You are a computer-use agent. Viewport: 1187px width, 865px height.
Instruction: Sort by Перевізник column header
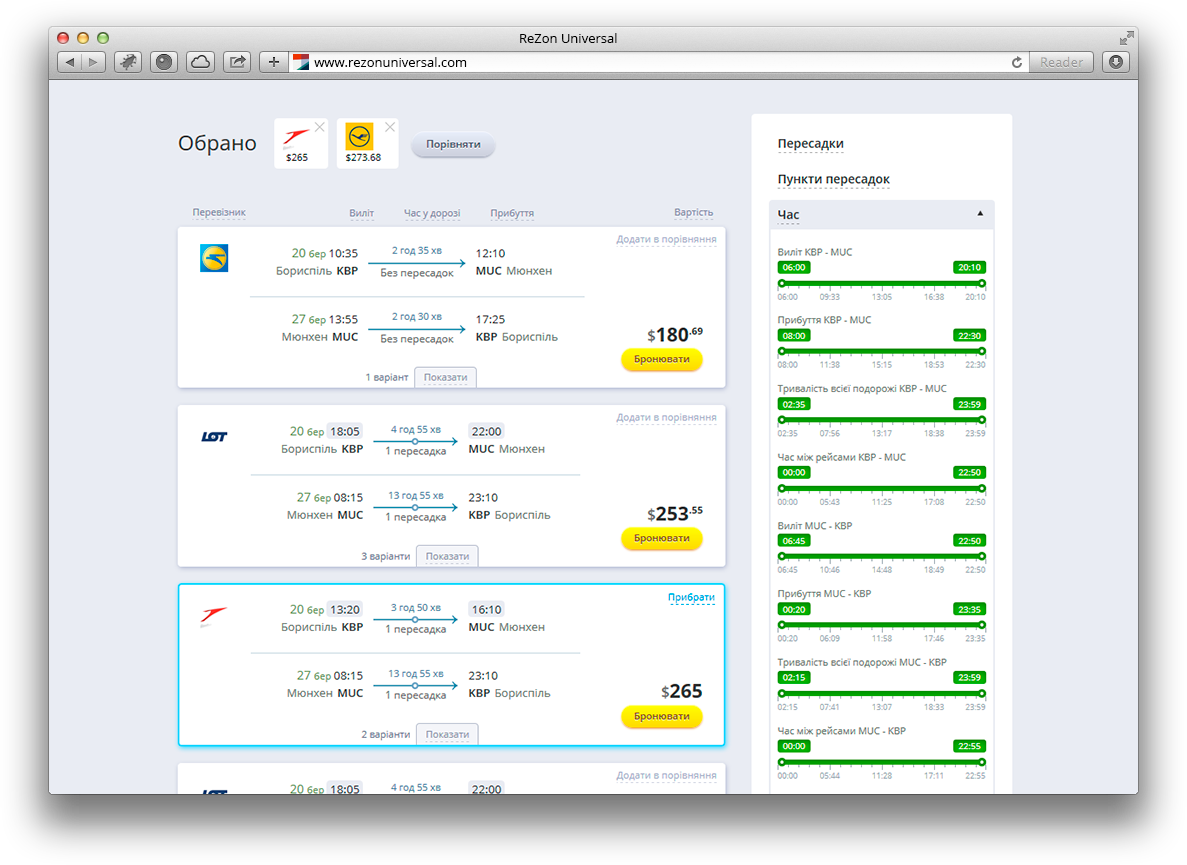point(219,213)
